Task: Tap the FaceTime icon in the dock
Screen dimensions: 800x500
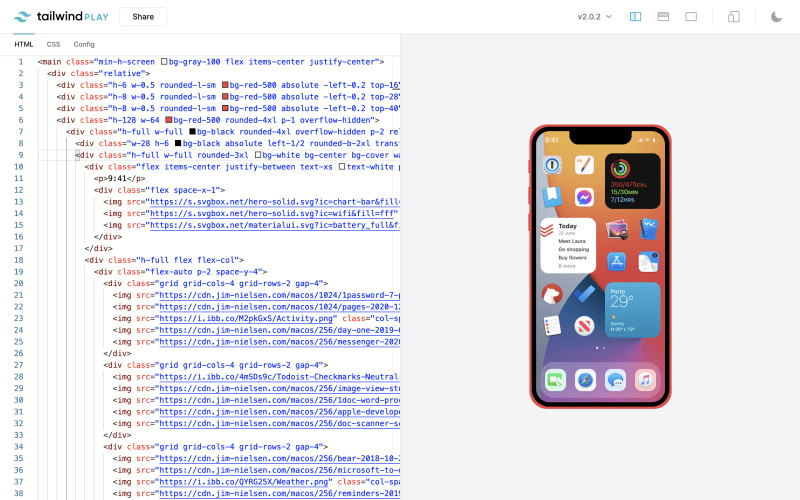Action: (x=555, y=380)
